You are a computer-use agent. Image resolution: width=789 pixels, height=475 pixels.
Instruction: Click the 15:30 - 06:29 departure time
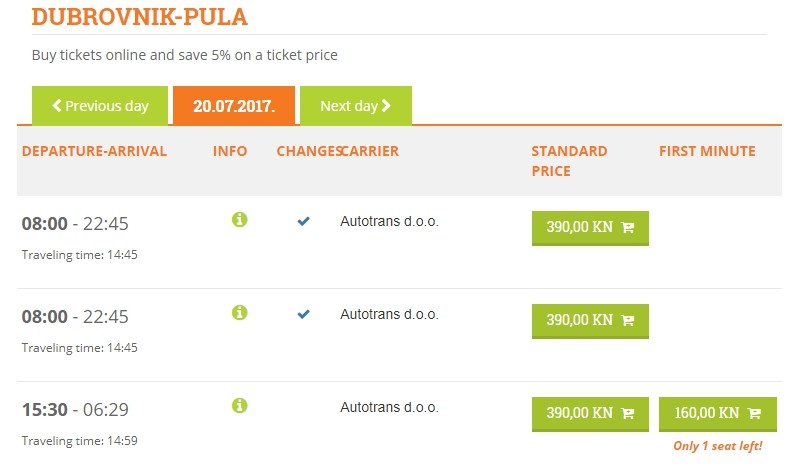75,410
